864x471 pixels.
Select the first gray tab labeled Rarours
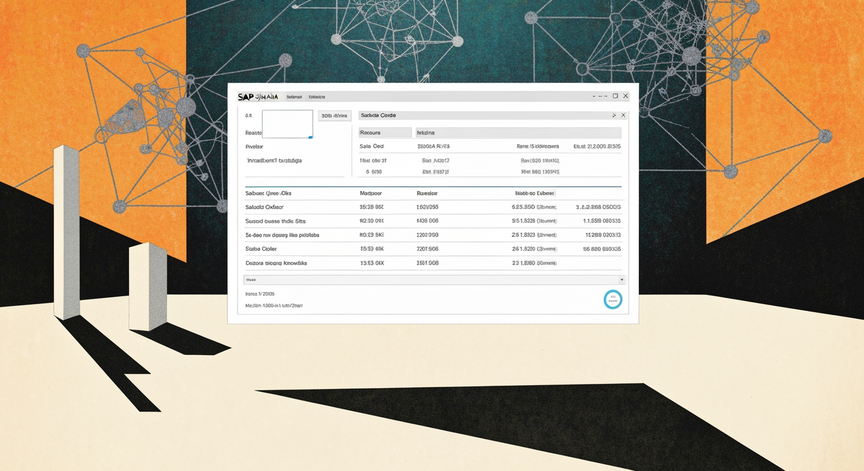385,133
